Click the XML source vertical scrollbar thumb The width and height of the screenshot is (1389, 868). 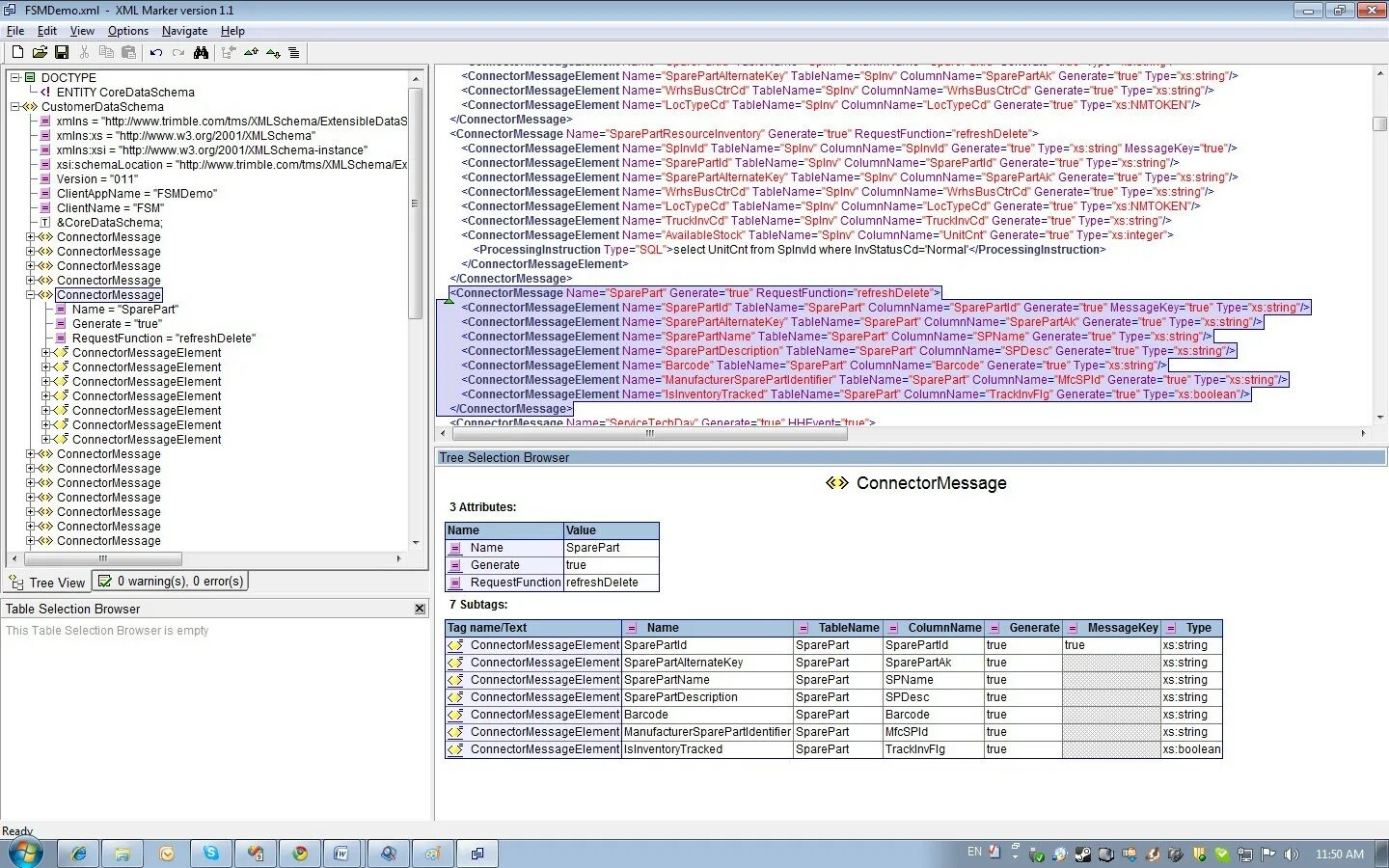[x=1379, y=123]
